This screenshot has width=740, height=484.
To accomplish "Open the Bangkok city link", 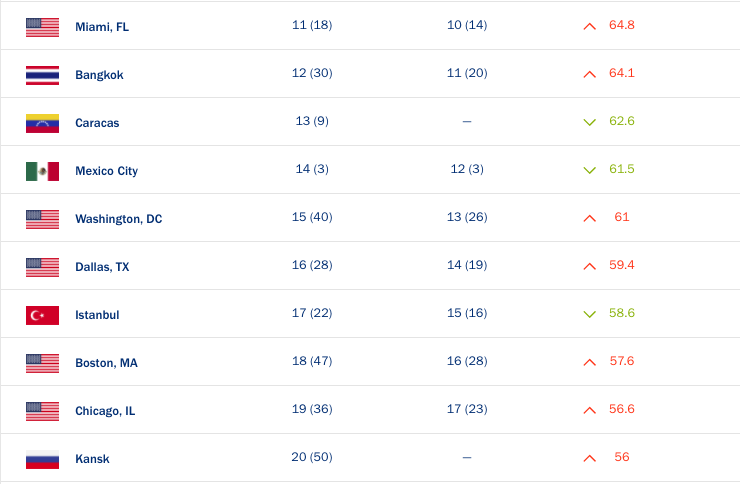I will pos(99,75).
